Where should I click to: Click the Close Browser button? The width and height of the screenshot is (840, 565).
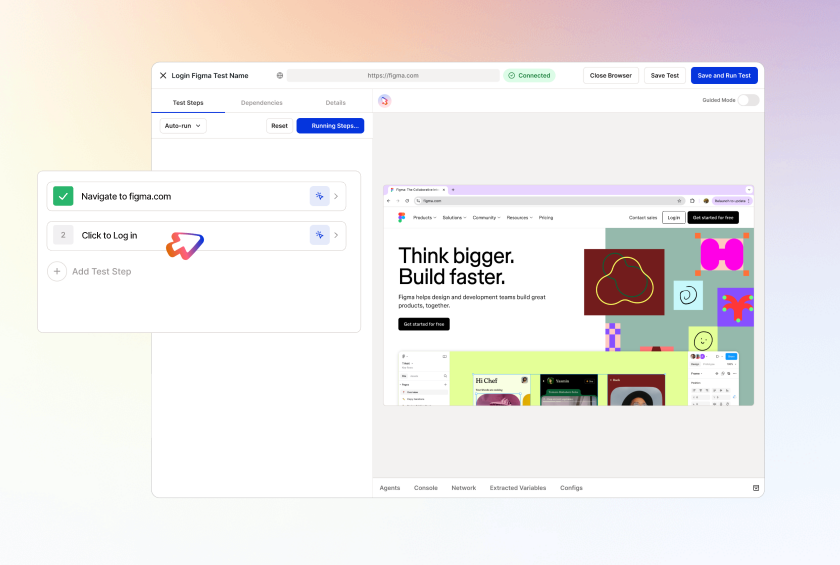click(611, 76)
